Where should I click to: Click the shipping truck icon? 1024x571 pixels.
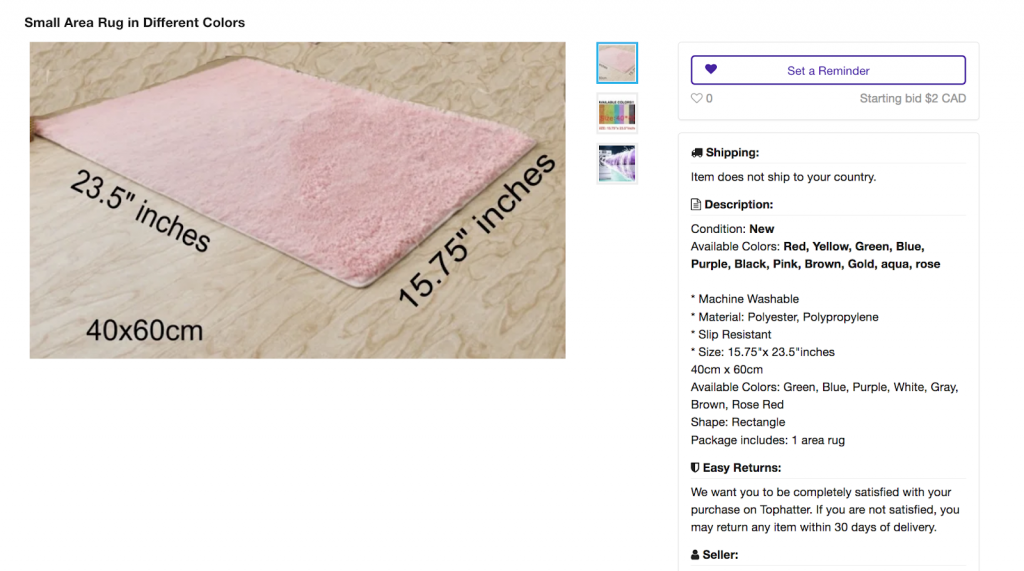tap(697, 153)
